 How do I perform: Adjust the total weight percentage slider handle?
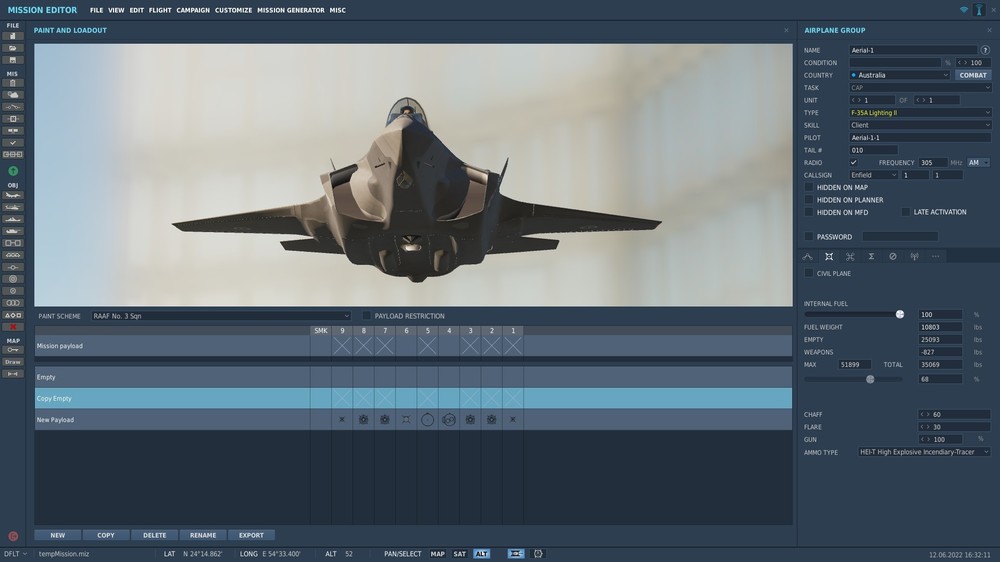pos(870,379)
